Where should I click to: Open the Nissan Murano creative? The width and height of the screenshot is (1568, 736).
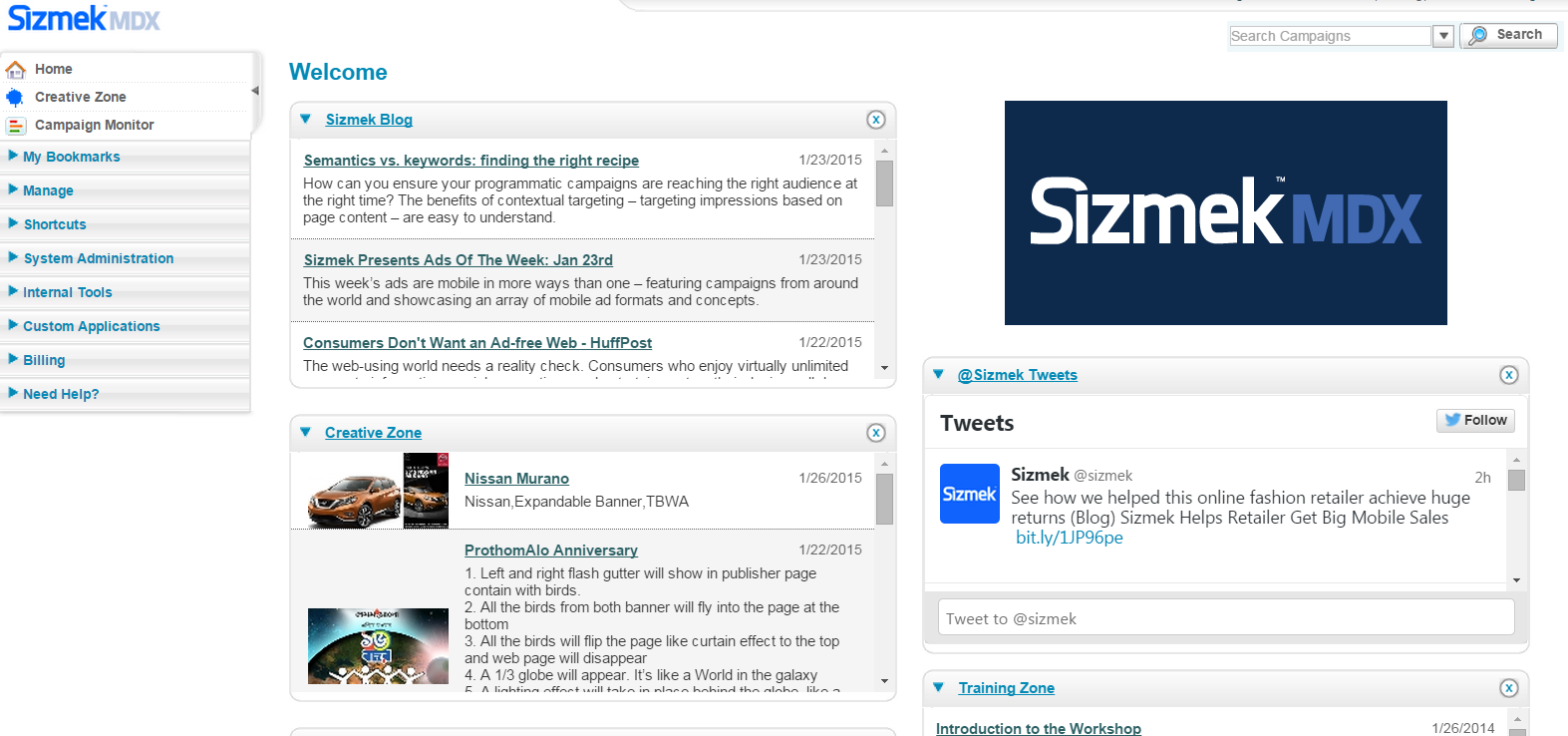coord(516,479)
